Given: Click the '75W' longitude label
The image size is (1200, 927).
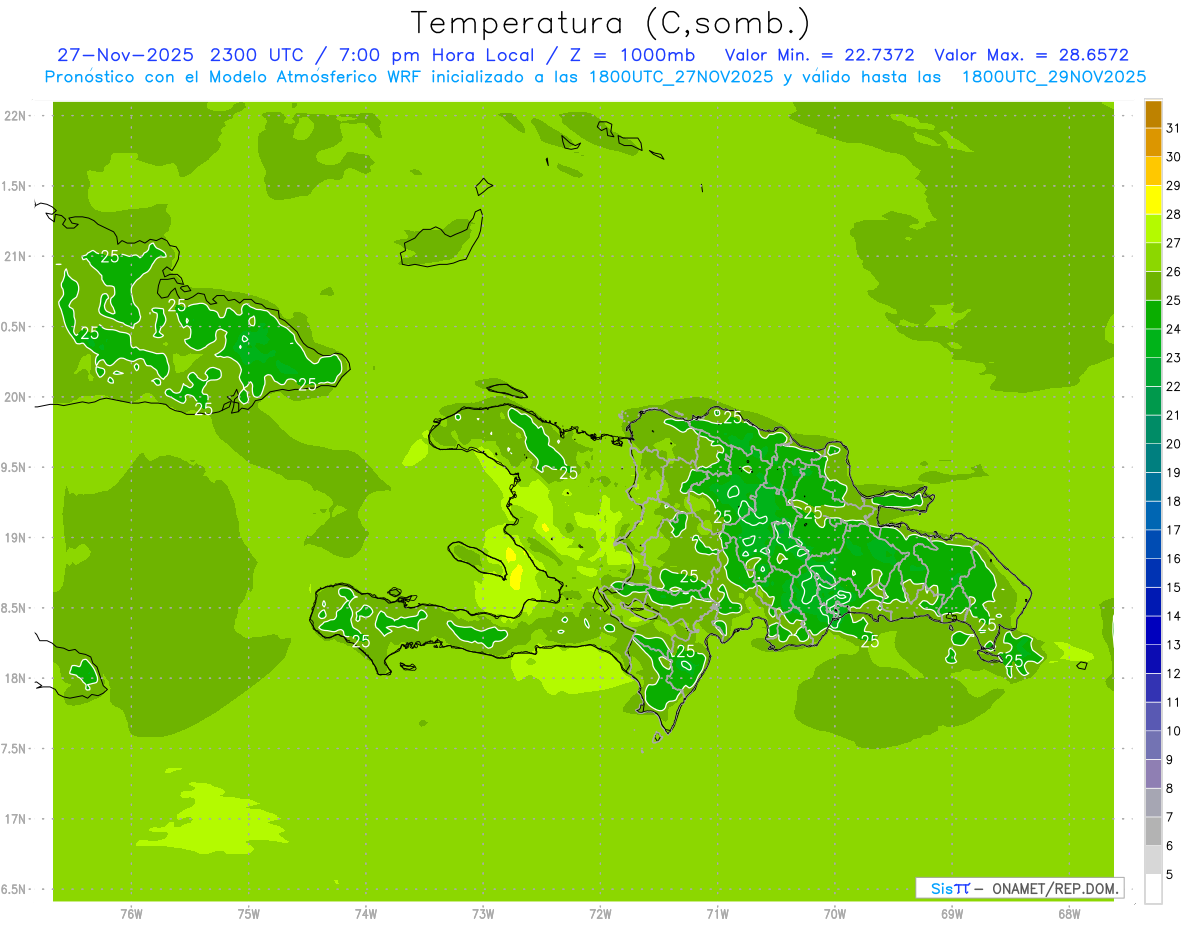Looking at the screenshot, I should click(248, 914).
